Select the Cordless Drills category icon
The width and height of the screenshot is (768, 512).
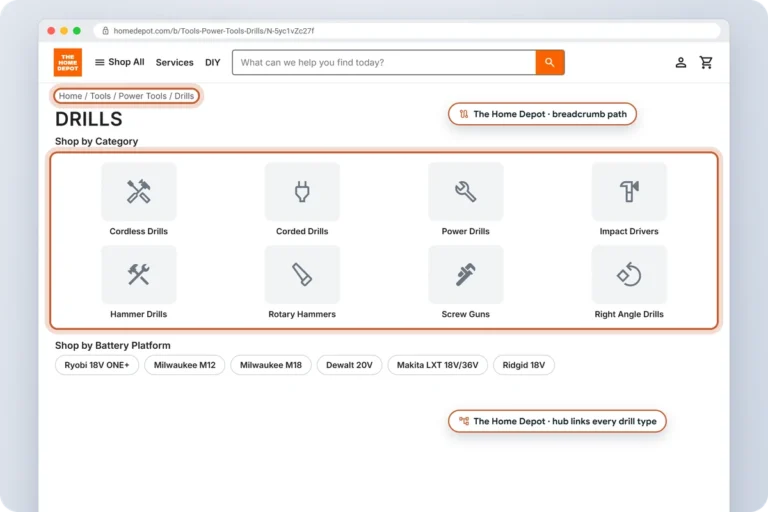point(139,192)
